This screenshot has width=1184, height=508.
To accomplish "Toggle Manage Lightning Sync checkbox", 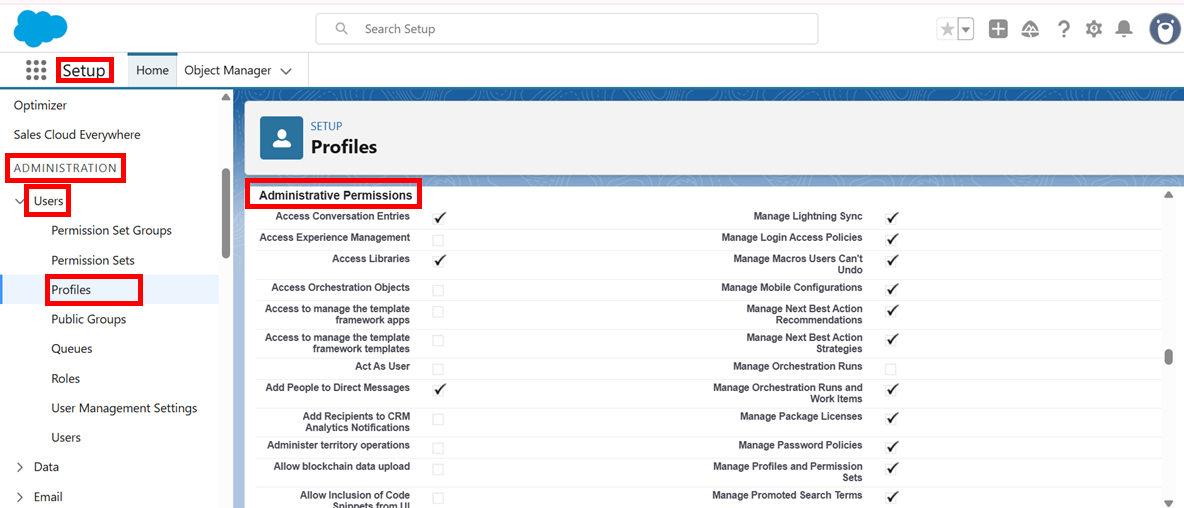I will point(892,218).
